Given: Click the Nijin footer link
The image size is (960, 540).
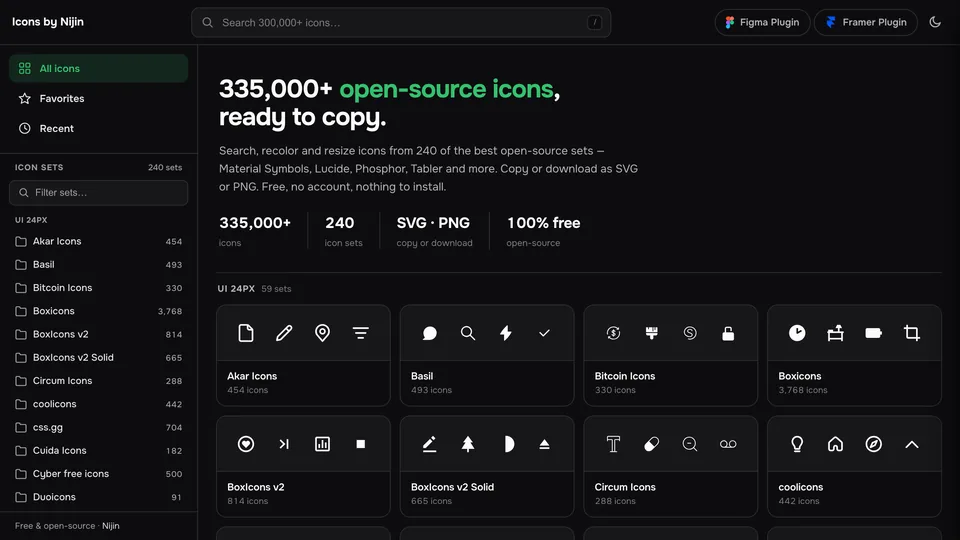Looking at the screenshot, I should click(110, 526).
